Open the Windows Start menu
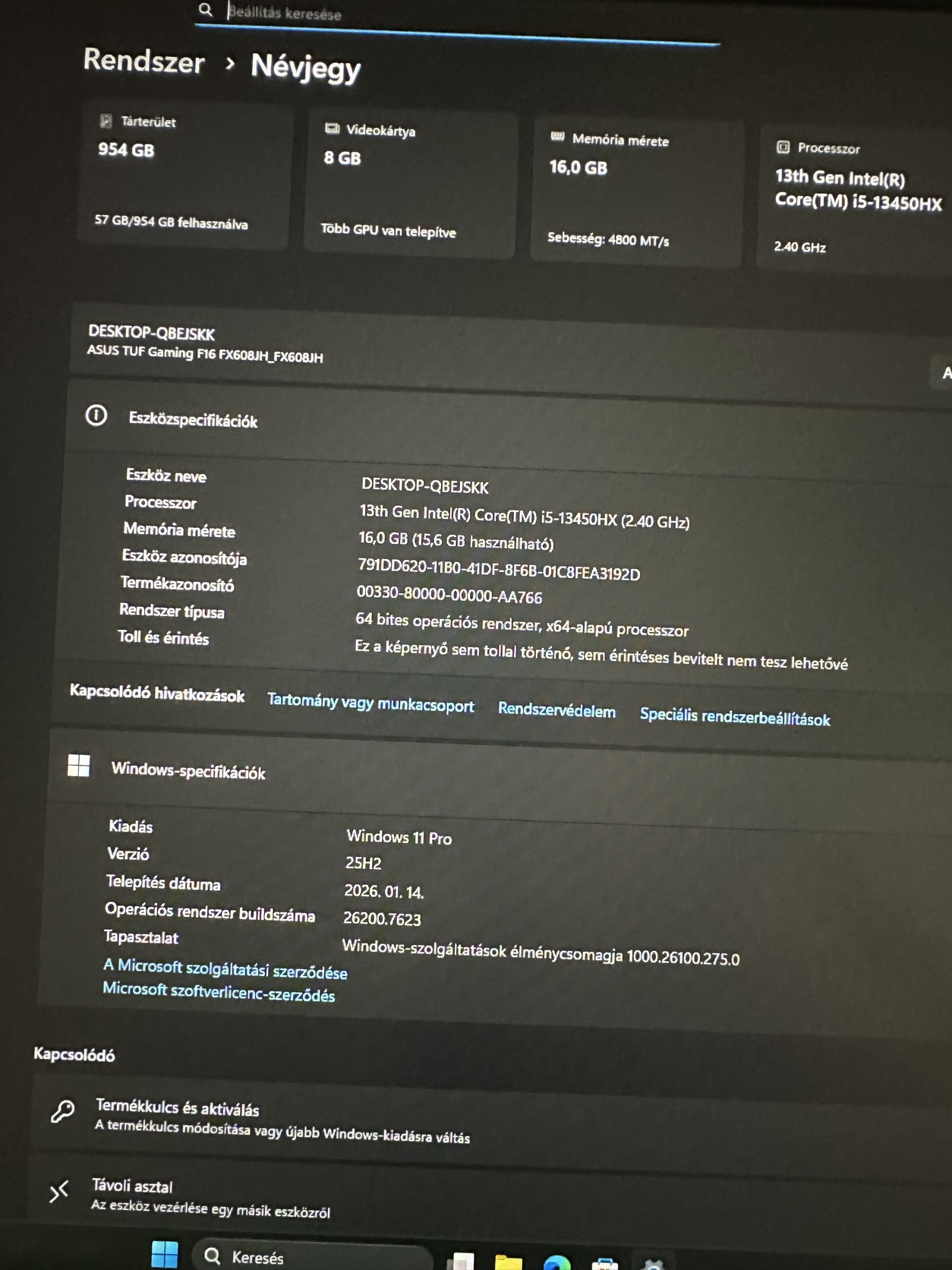 (x=165, y=1255)
